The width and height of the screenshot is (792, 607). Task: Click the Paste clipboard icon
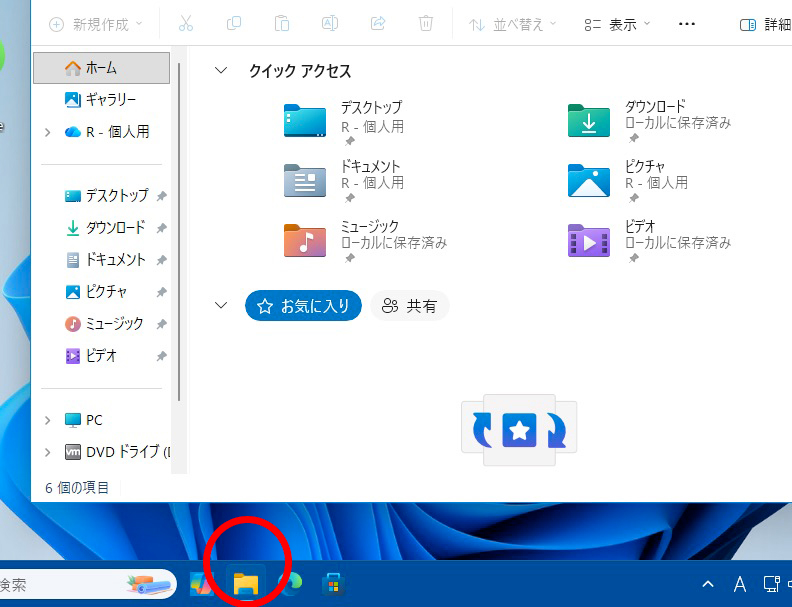coord(282,24)
